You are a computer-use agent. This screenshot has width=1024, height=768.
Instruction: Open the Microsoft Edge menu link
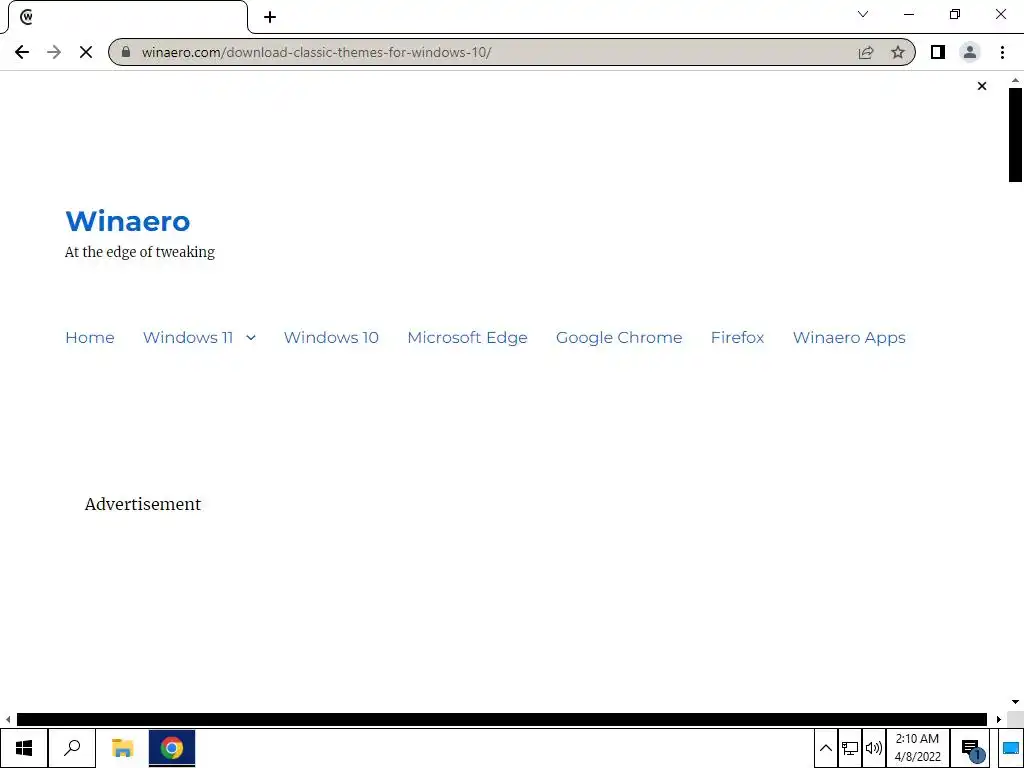(468, 338)
